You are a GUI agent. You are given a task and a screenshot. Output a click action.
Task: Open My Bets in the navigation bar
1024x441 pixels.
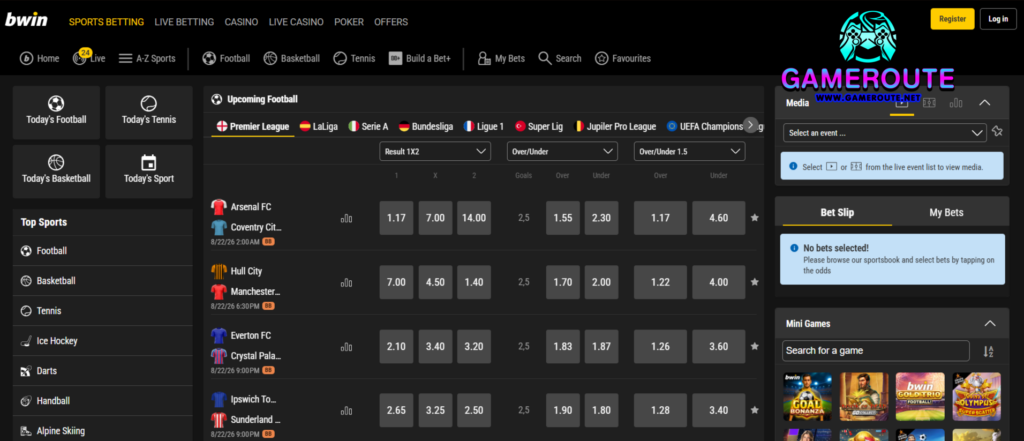coord(501,58)
